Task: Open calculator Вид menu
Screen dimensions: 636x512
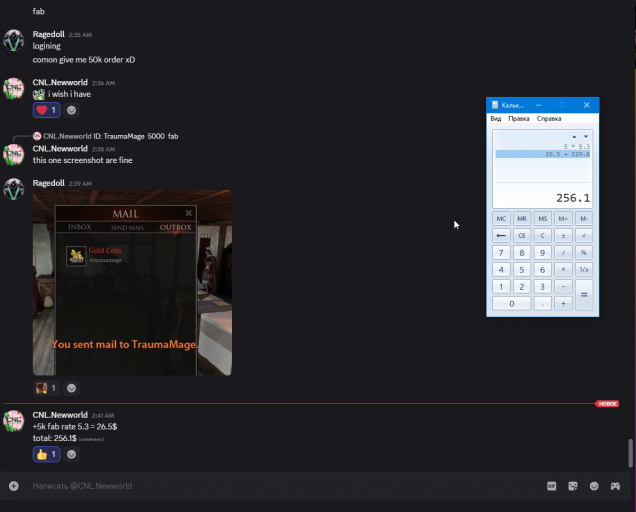Action: (496, 118)
